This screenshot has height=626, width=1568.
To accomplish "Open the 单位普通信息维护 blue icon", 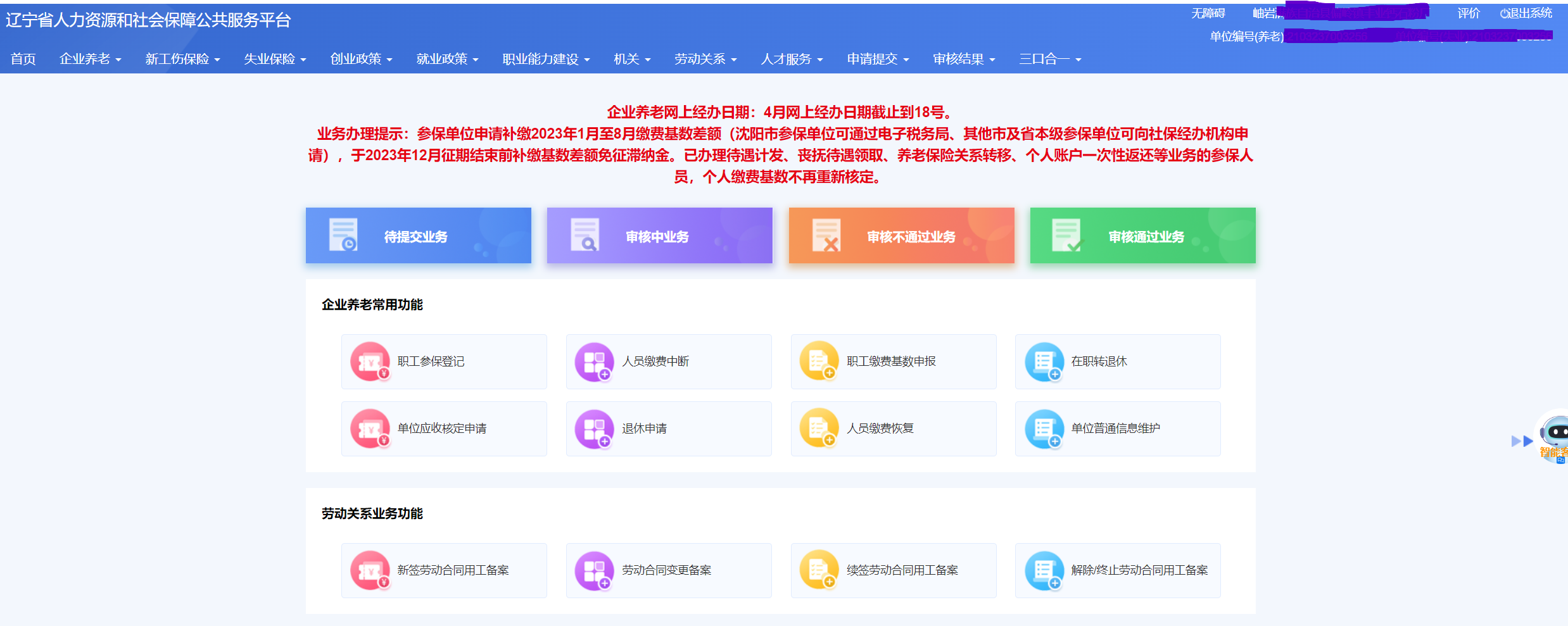I will (x=1044, y=429).
